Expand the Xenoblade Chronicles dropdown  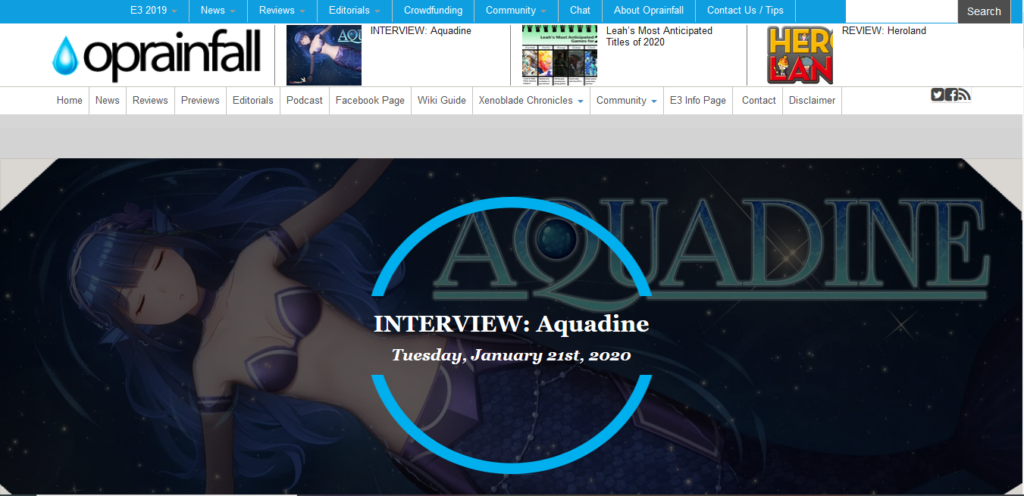coord(531,101)
